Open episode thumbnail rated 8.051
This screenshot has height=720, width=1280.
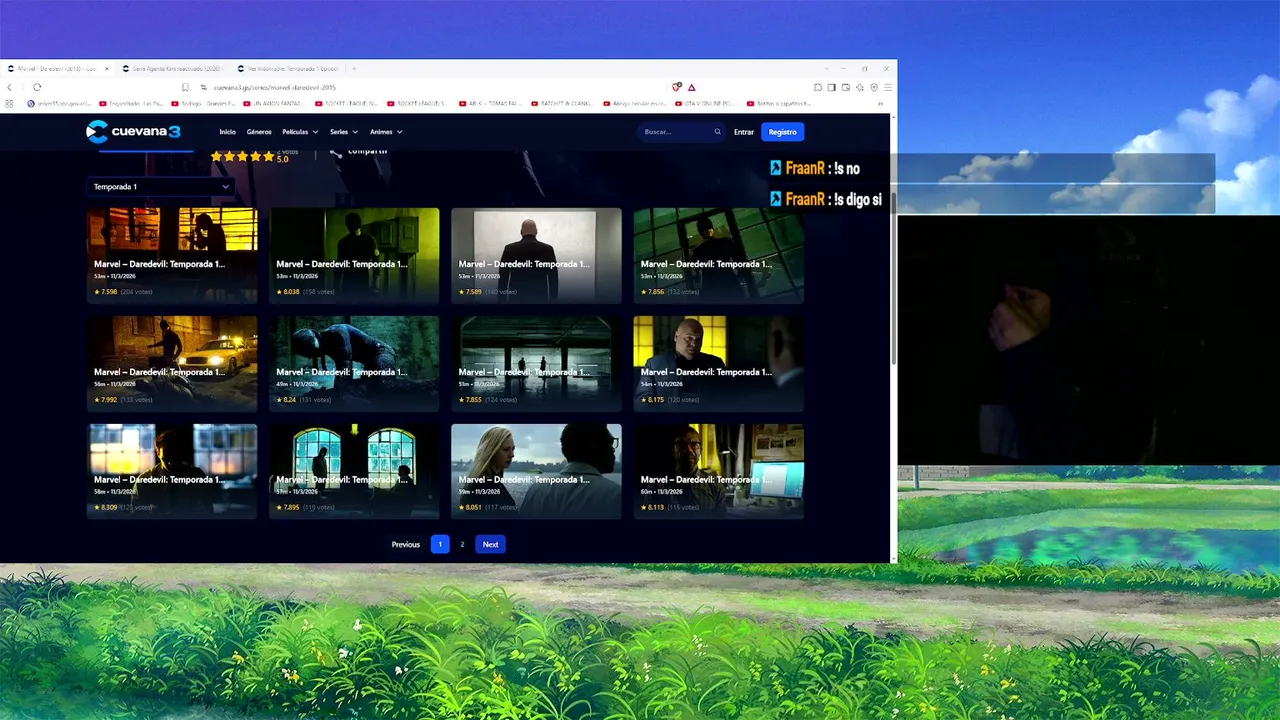coord(536,471)
